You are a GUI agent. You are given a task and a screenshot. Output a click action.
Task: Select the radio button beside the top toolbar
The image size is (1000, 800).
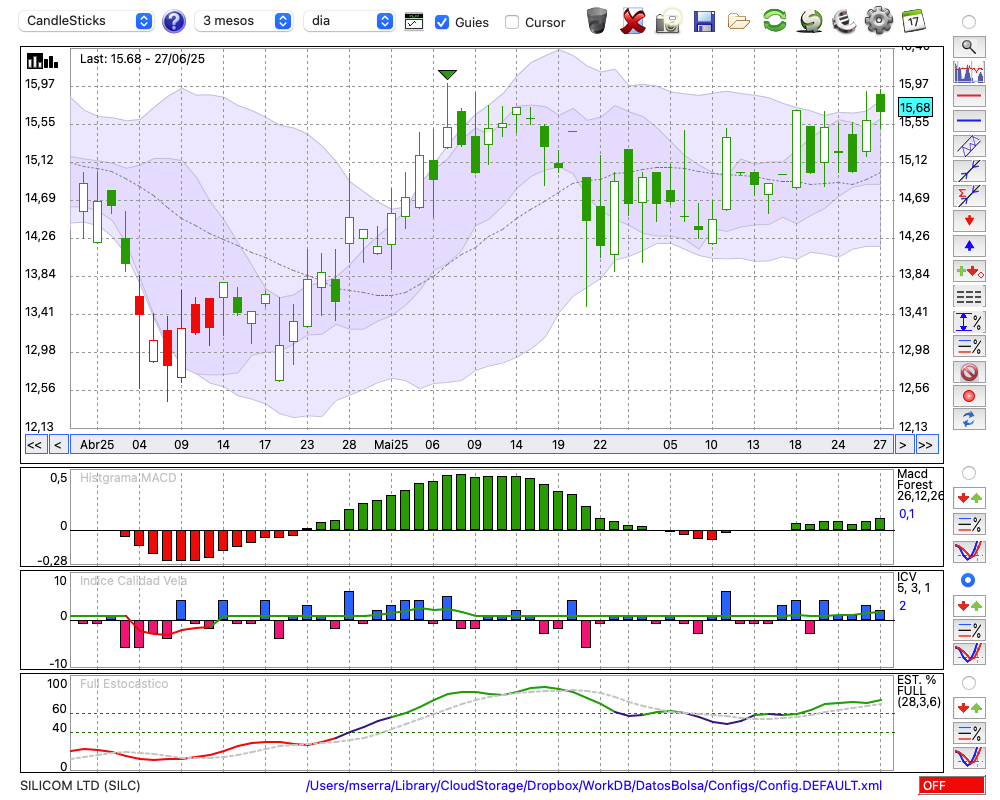pyautogui.click(x=969, y=22)
